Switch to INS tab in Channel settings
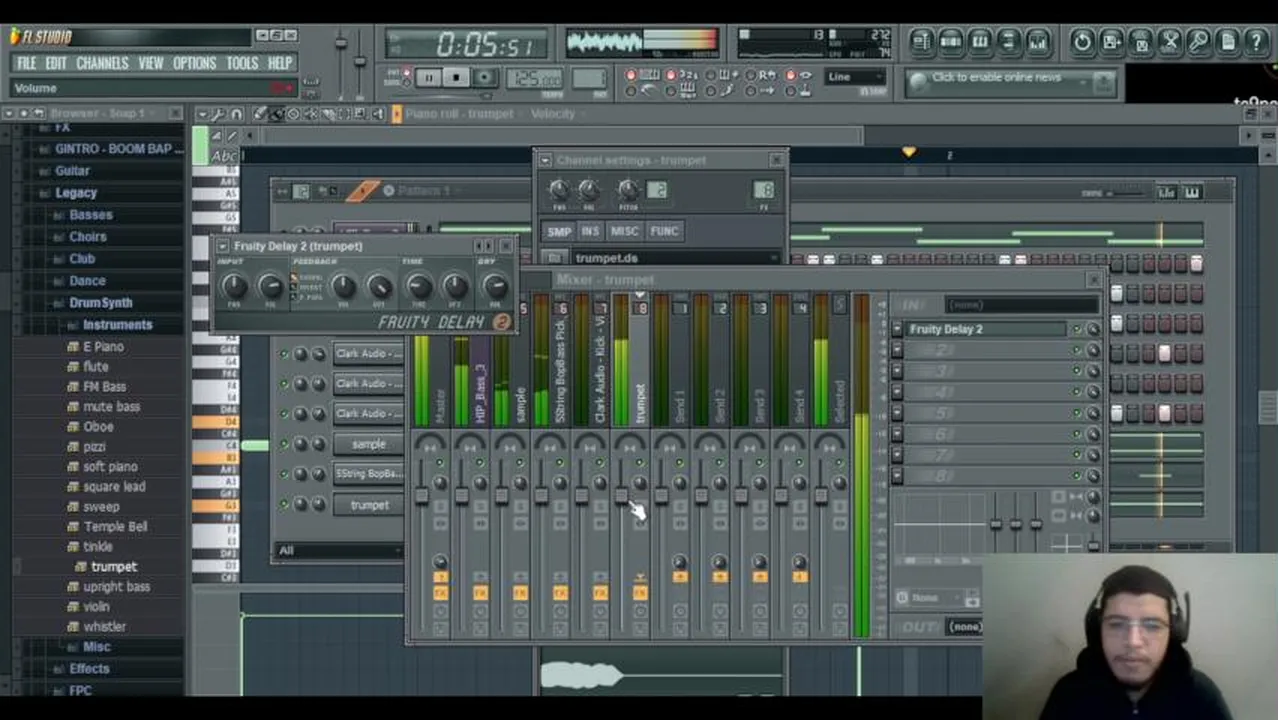 (x=590, y=231)
